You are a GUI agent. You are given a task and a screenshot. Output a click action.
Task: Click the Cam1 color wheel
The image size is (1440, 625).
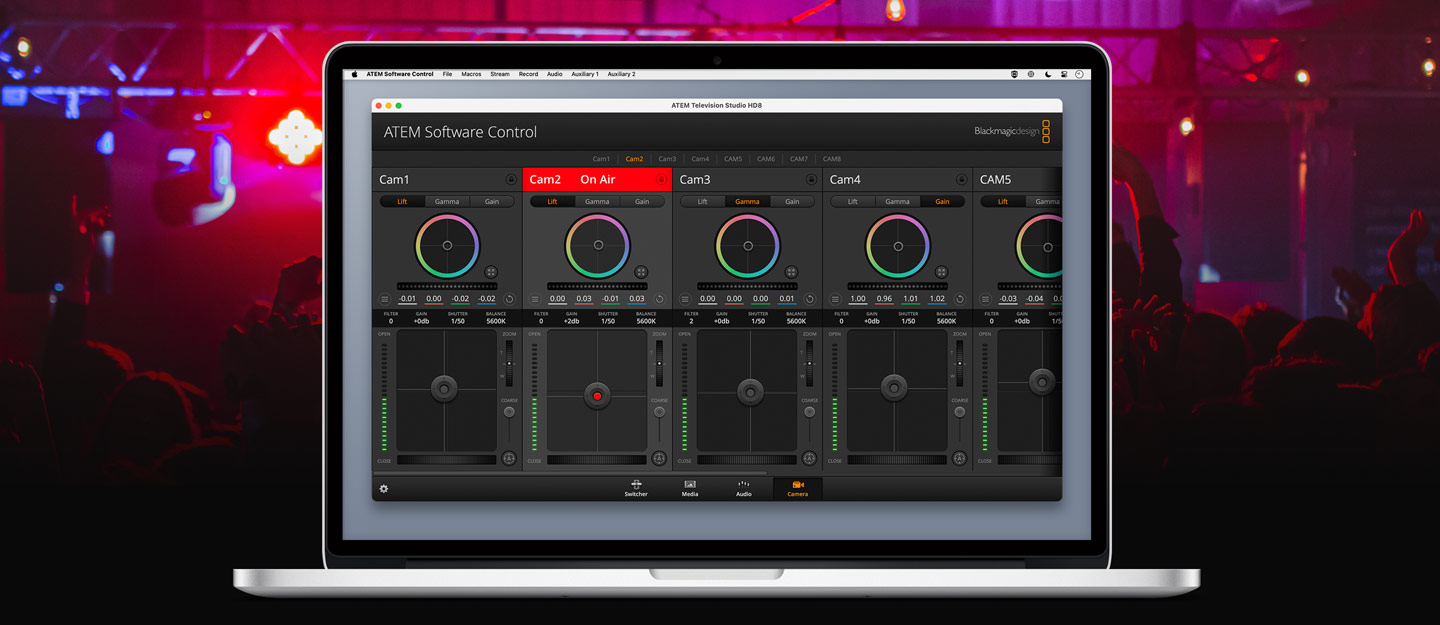pos(447,245)
